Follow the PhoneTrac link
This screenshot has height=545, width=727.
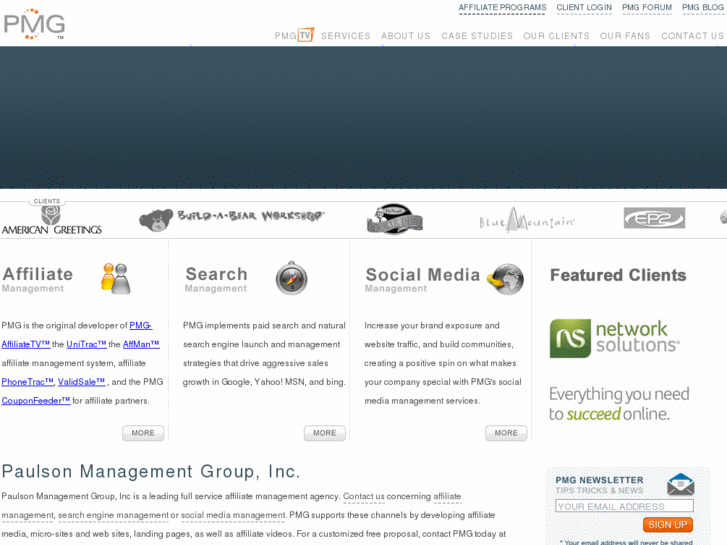click(x=27, y=382)
